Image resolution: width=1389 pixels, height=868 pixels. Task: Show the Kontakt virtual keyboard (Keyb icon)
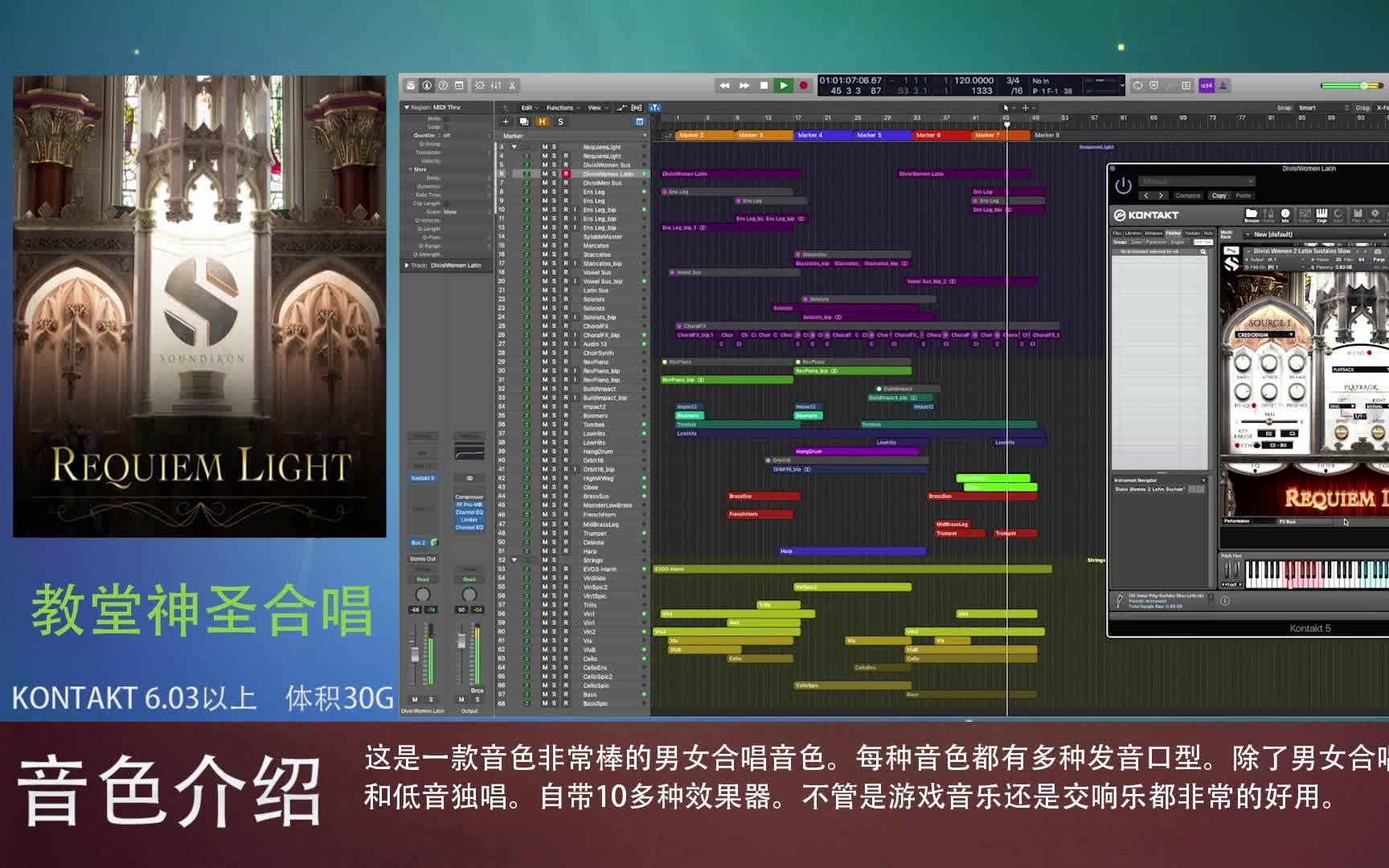point(1321,215)
